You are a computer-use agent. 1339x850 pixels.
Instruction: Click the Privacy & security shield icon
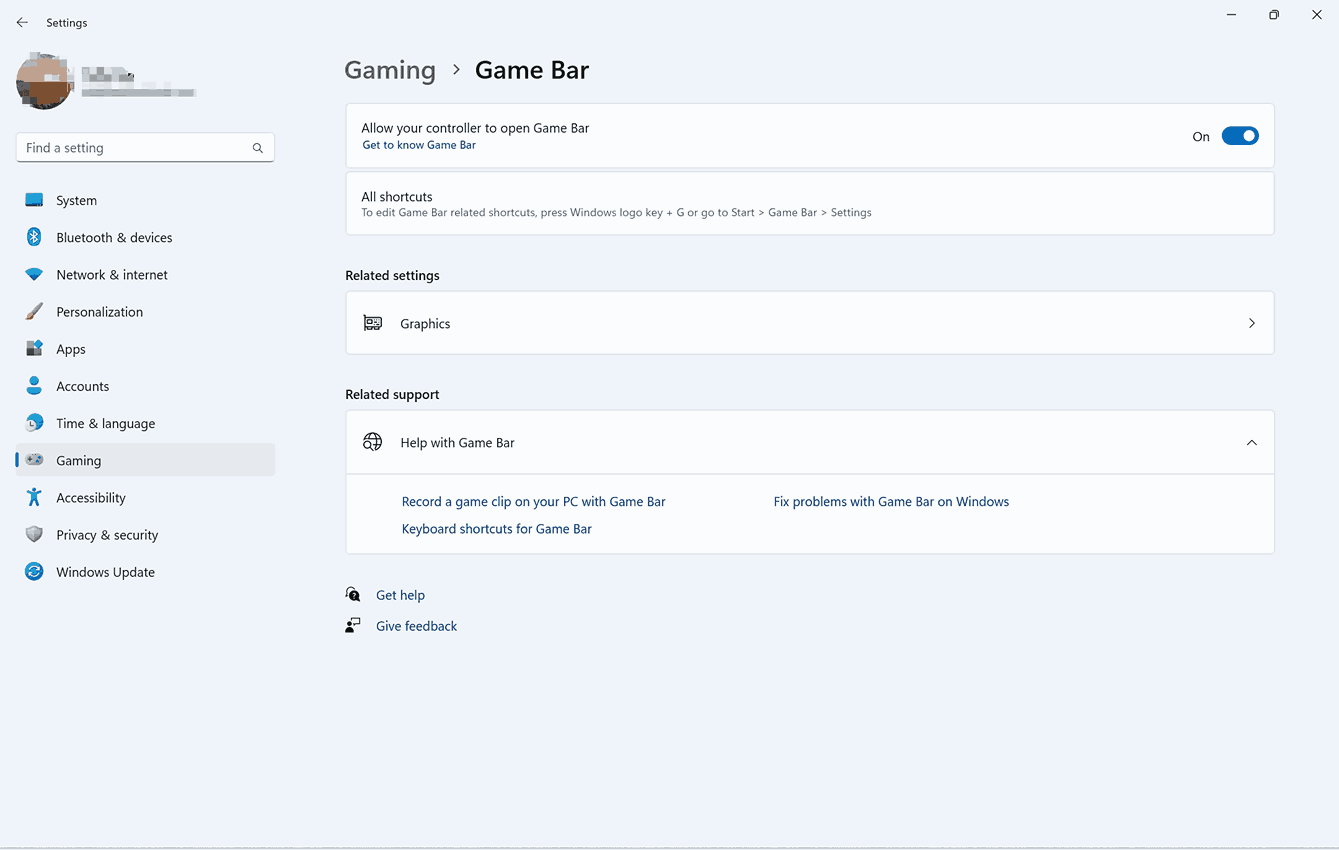tap(34, 534)
